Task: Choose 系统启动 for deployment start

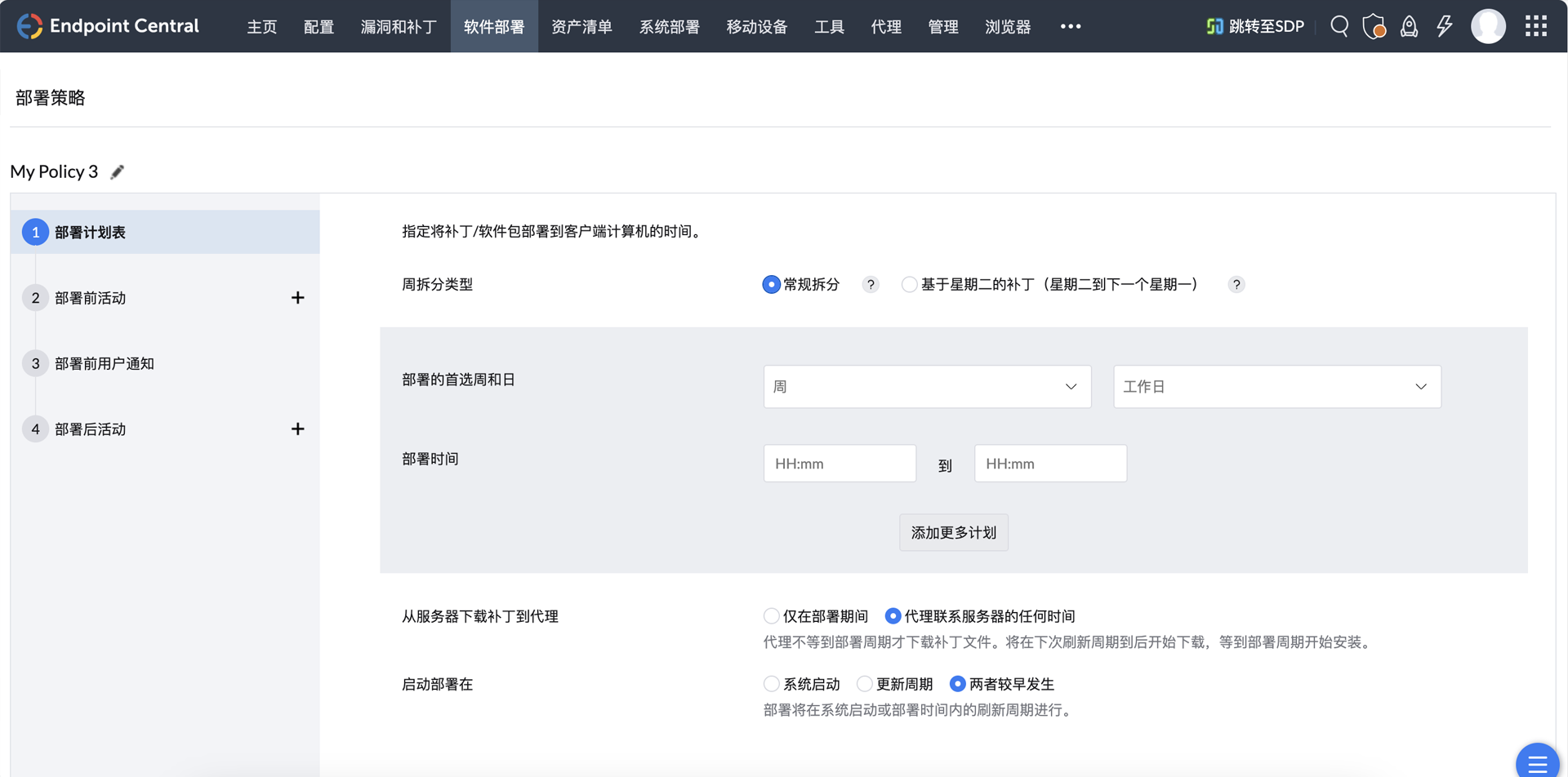Action: click(x=771, y=684)
